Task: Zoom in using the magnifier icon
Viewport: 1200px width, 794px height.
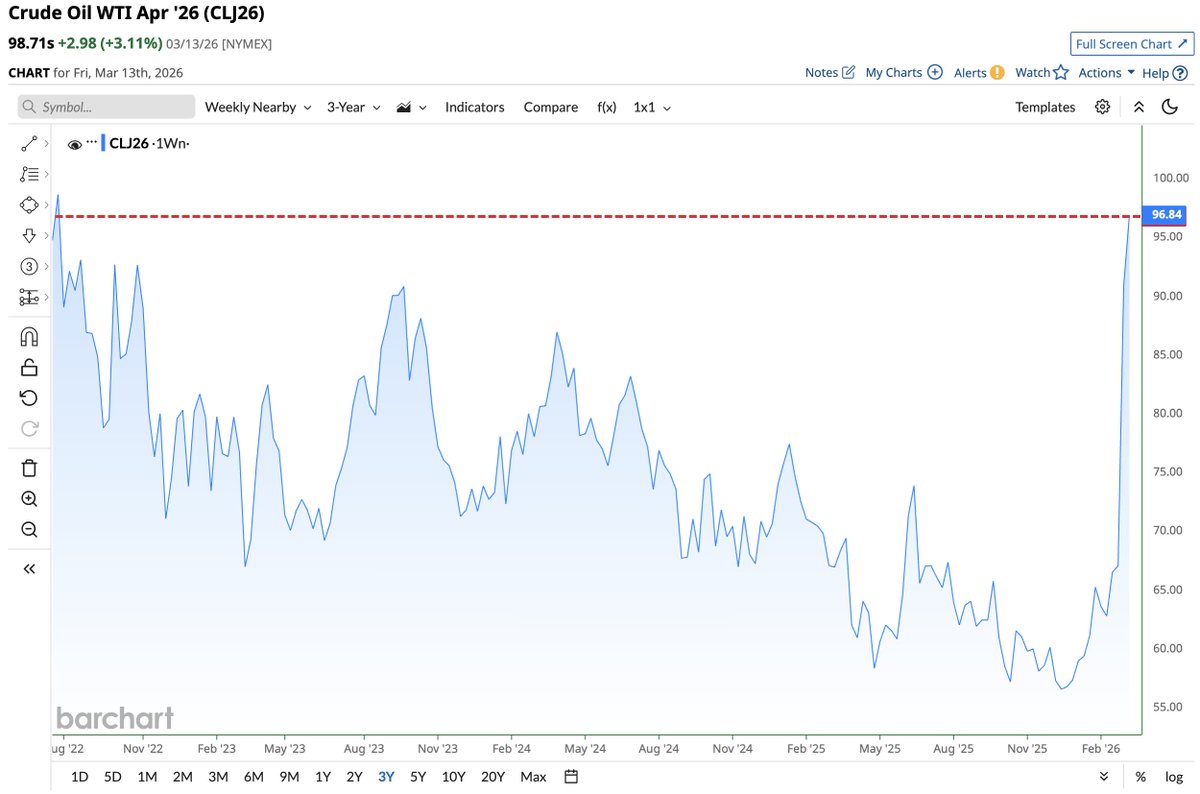Action: pos(29,498)
